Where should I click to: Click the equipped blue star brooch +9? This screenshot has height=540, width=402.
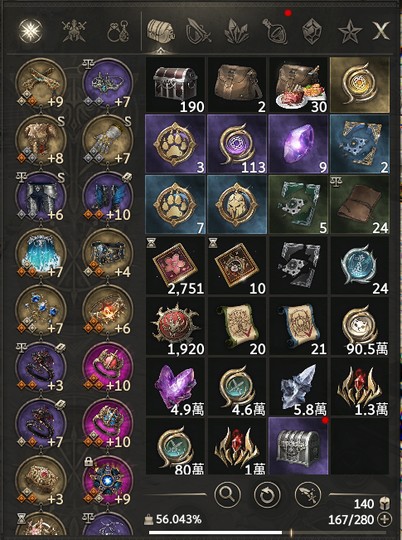(108, 481)
